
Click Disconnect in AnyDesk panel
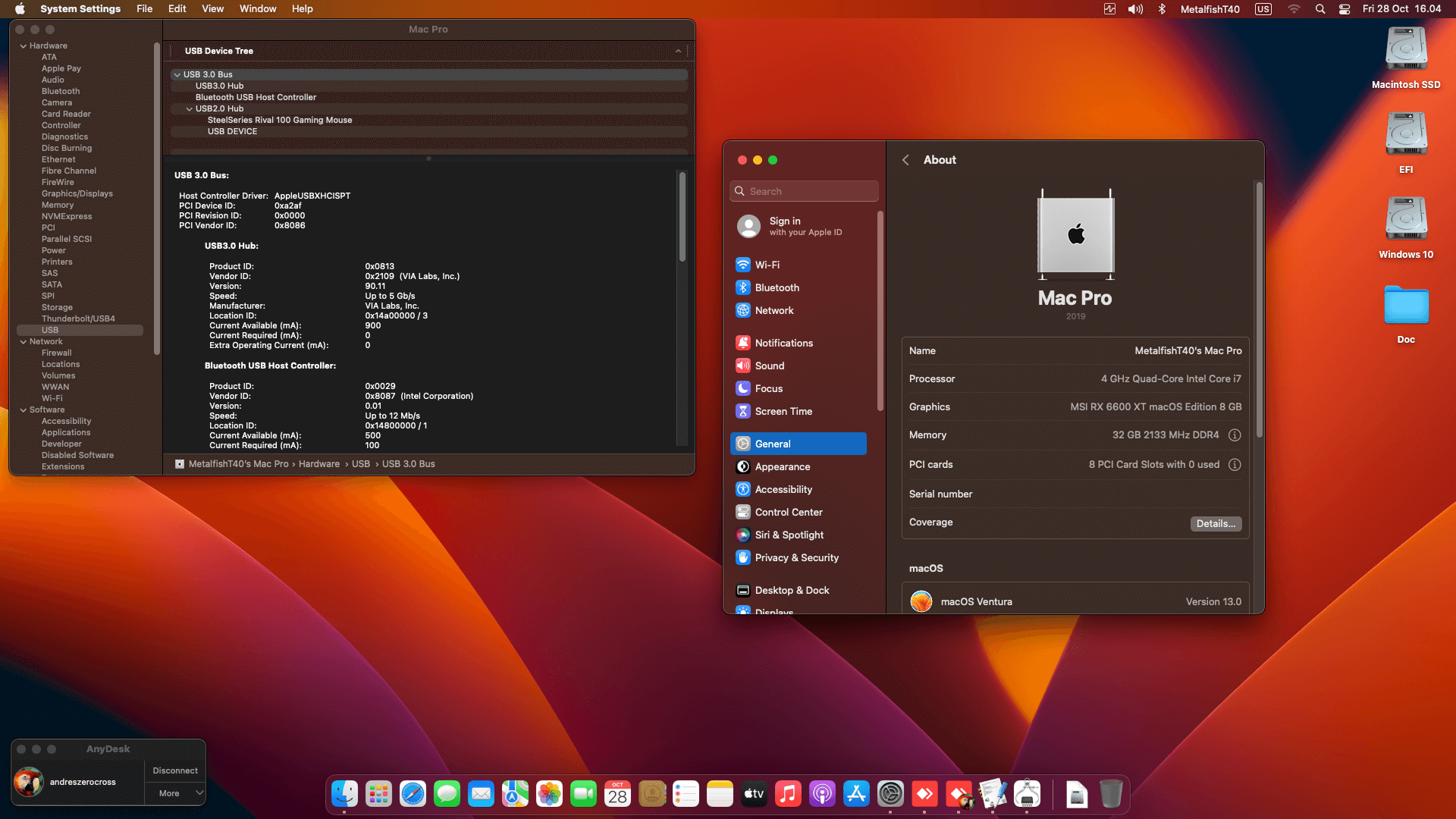click(175, 770)
